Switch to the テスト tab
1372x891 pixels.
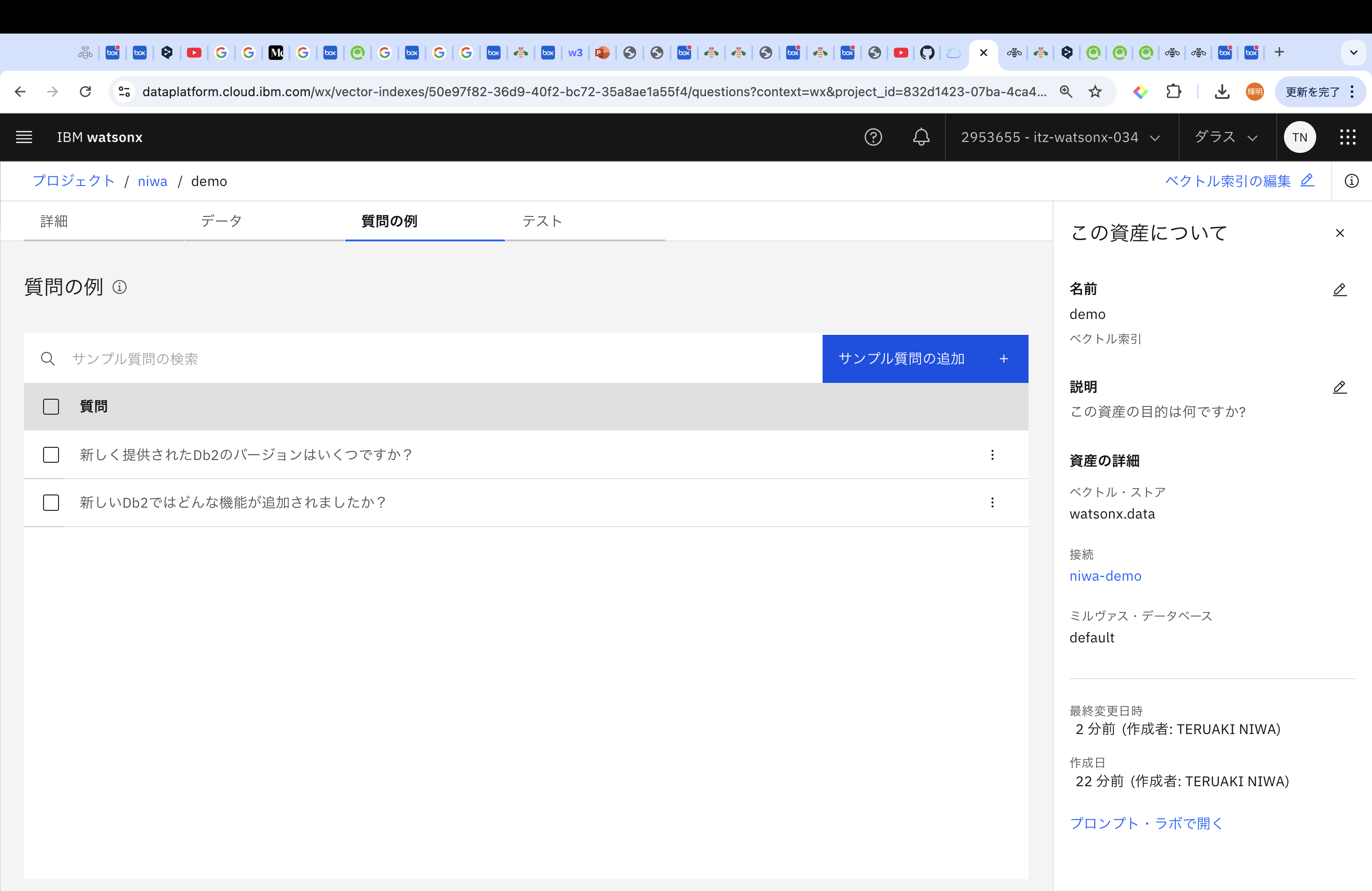[542, 221]
